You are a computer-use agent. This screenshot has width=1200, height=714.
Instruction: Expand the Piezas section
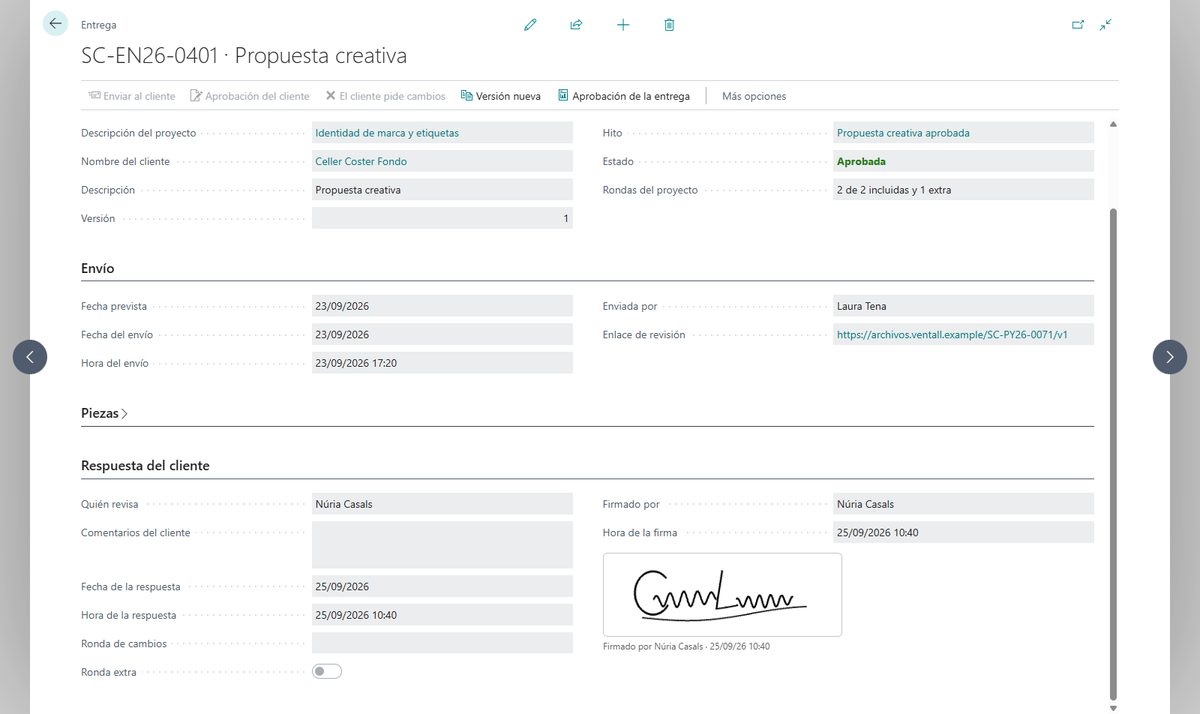coord(104,413)
